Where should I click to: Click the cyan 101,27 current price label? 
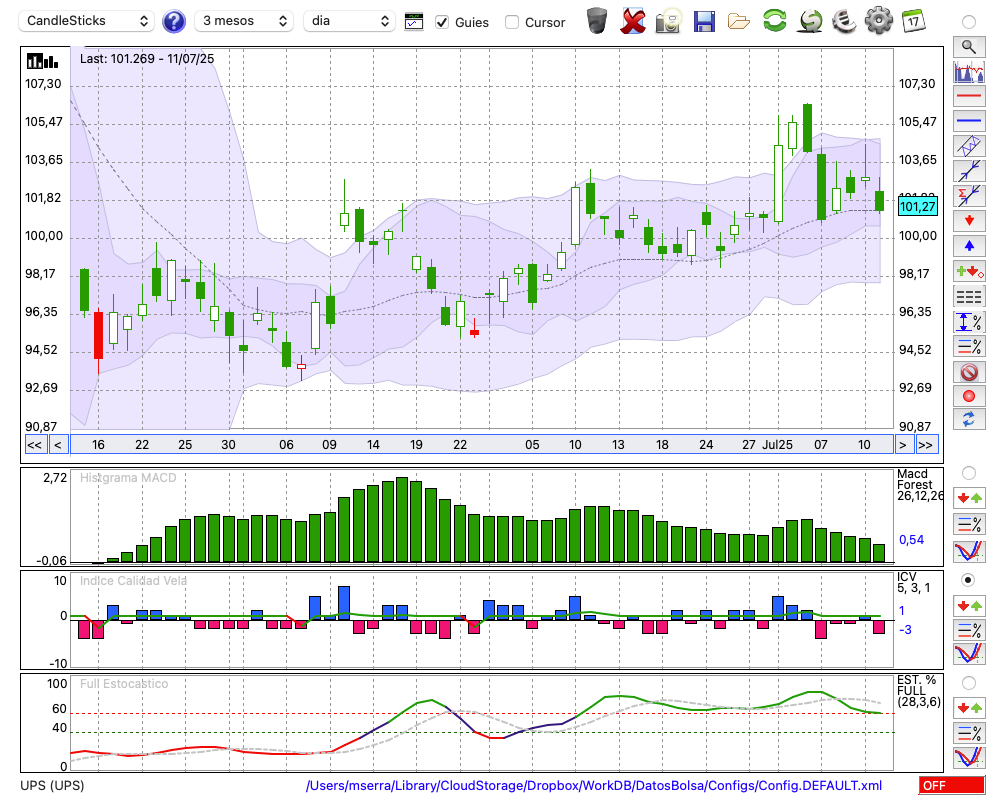pyautogui.click(x=918, y=207)
